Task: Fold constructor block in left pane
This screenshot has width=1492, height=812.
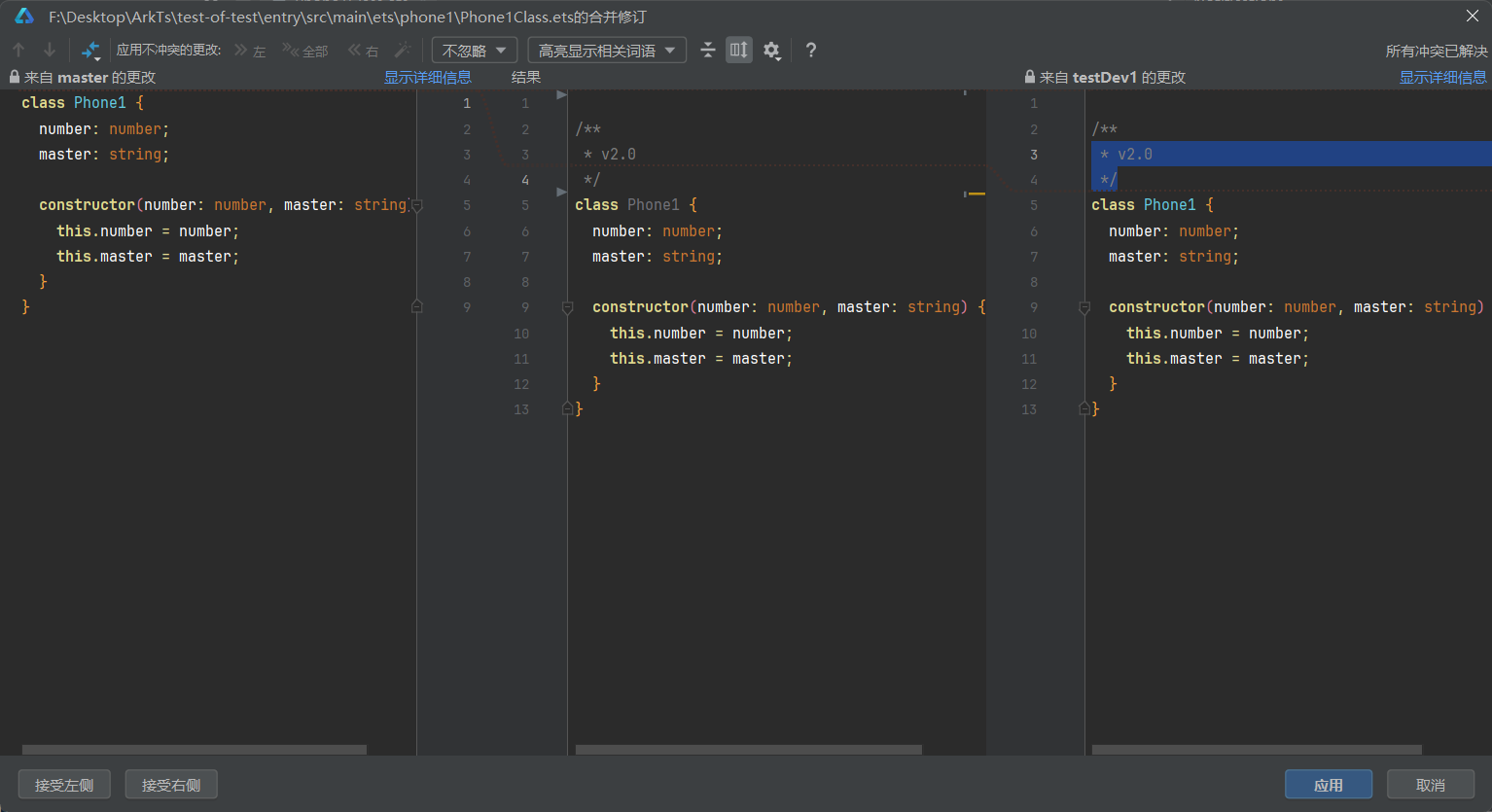Action: pos(416,205)
